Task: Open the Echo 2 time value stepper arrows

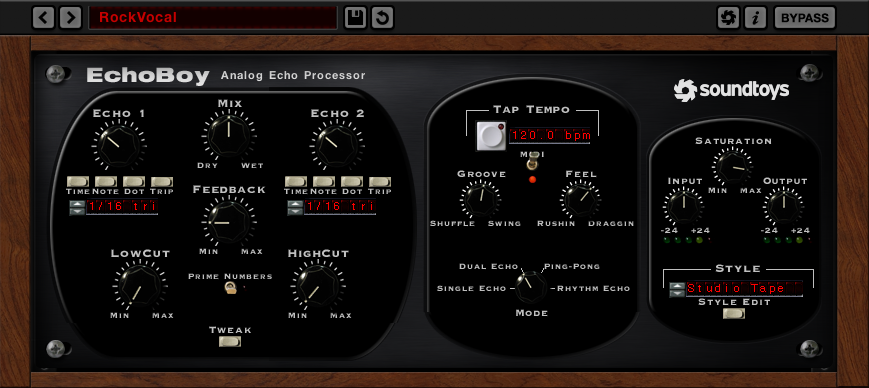Action: pyautogui.click(x=295, y=208)
